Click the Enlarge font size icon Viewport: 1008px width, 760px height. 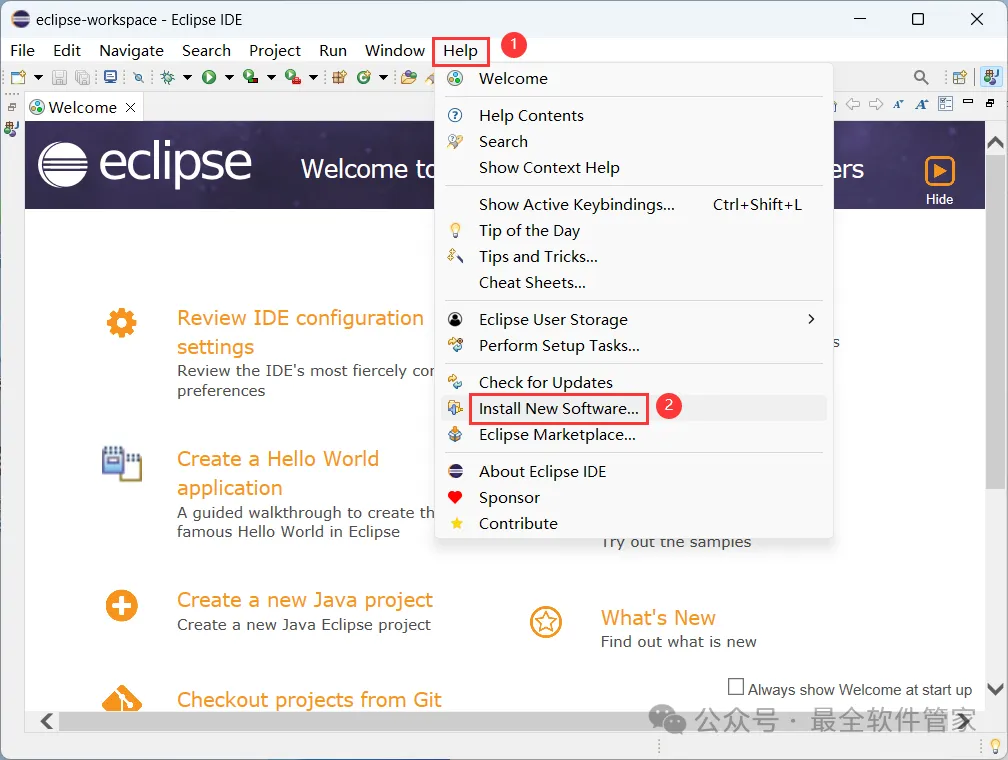tap(921, 104)
